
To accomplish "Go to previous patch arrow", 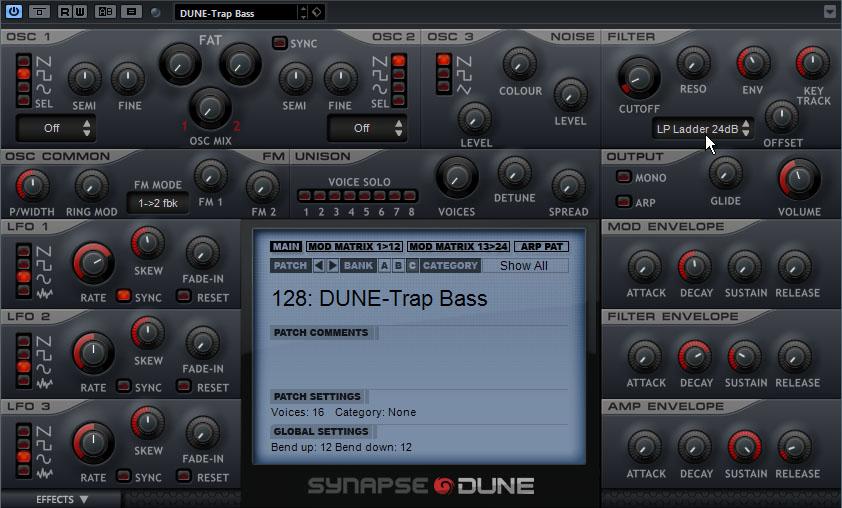I will point(319,265).
